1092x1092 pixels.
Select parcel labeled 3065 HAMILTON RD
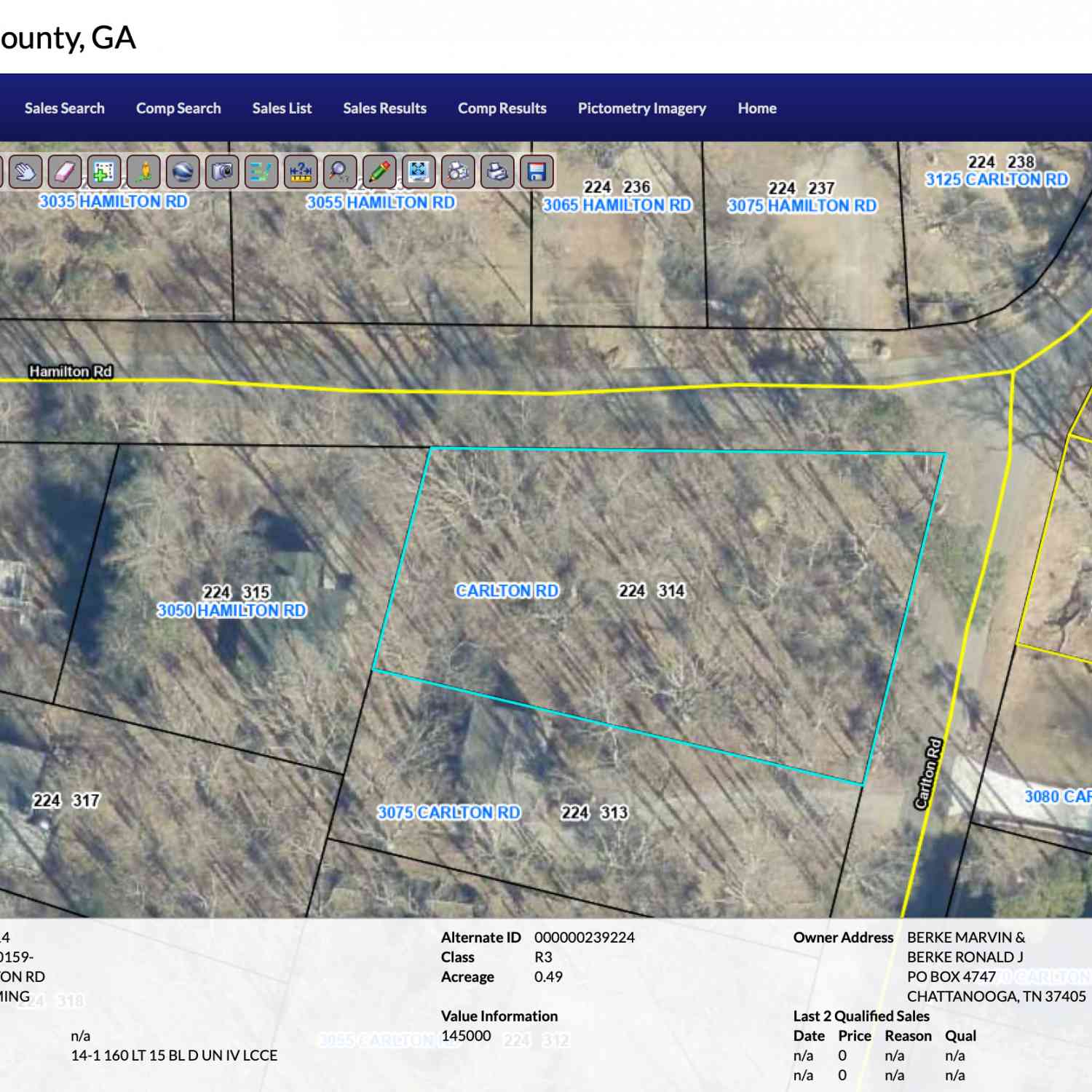(x=617, y=205)
